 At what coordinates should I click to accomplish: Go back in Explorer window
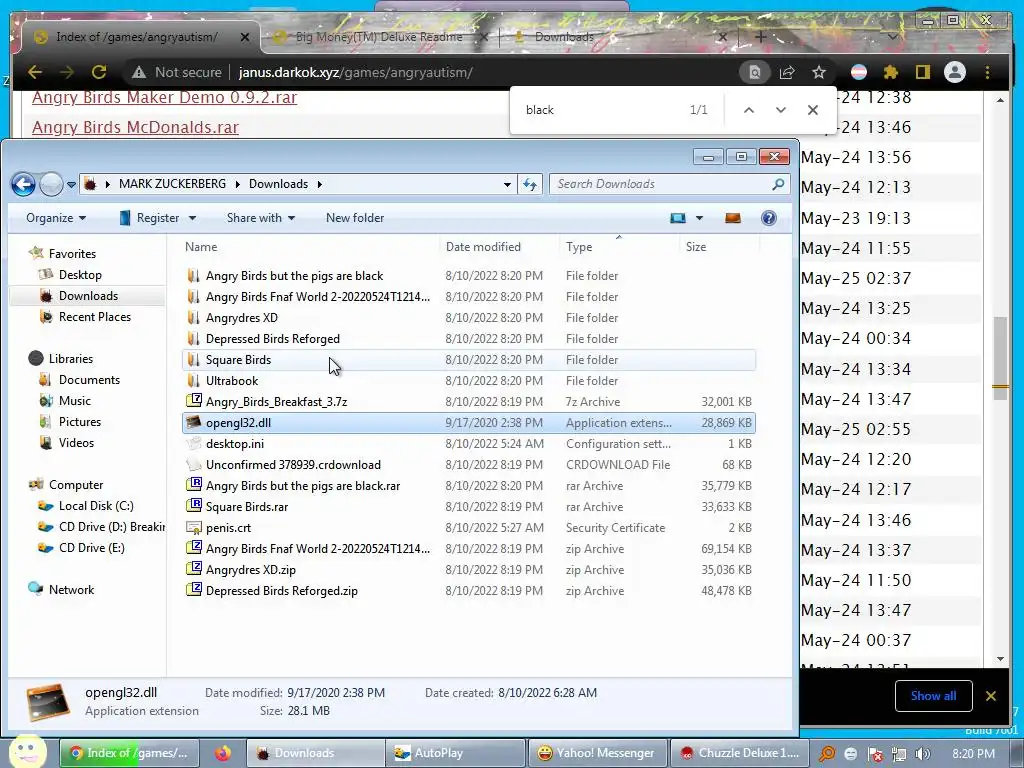pos(24,184)
